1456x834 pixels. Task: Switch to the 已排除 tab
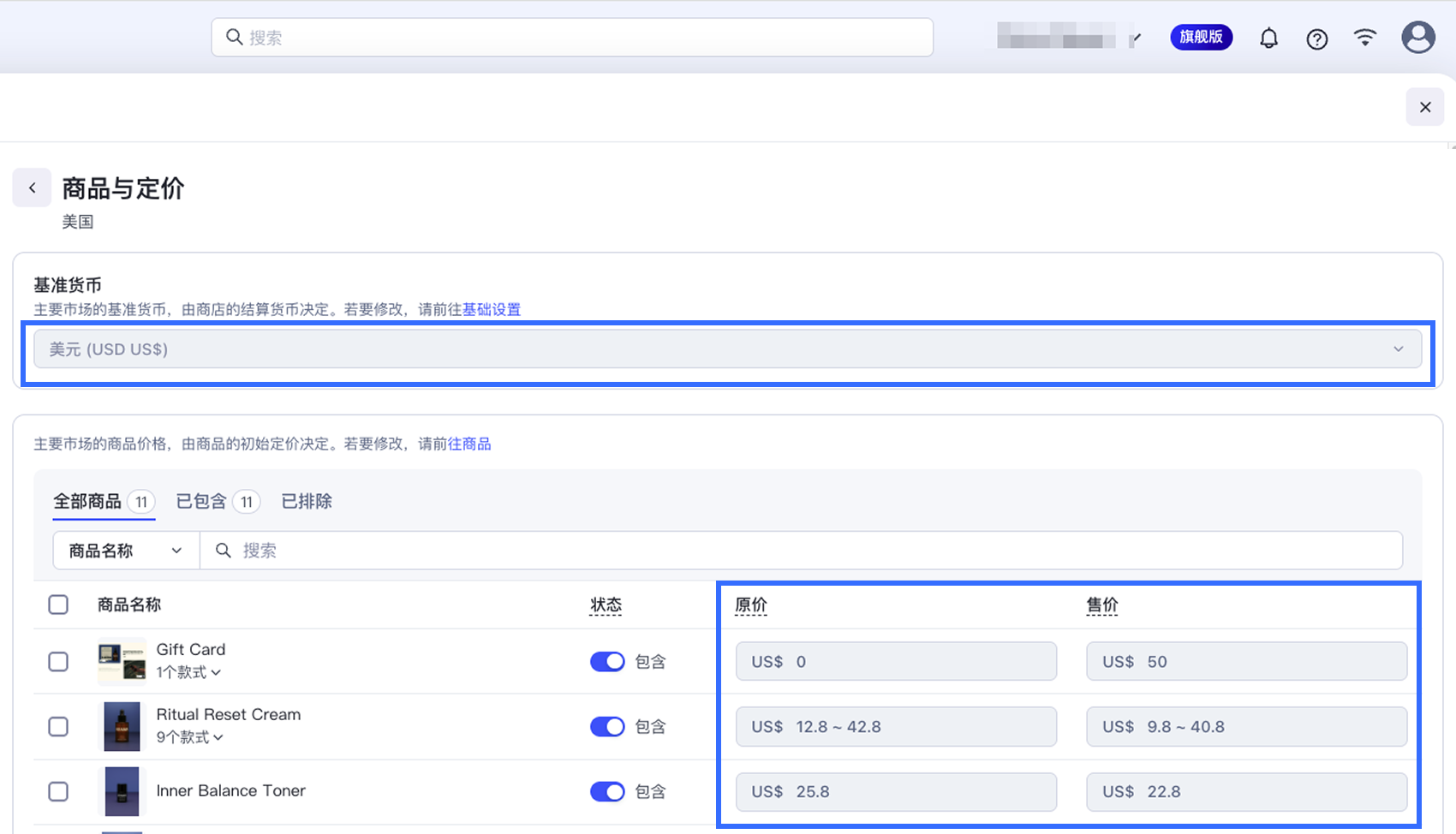pos(307,502)
